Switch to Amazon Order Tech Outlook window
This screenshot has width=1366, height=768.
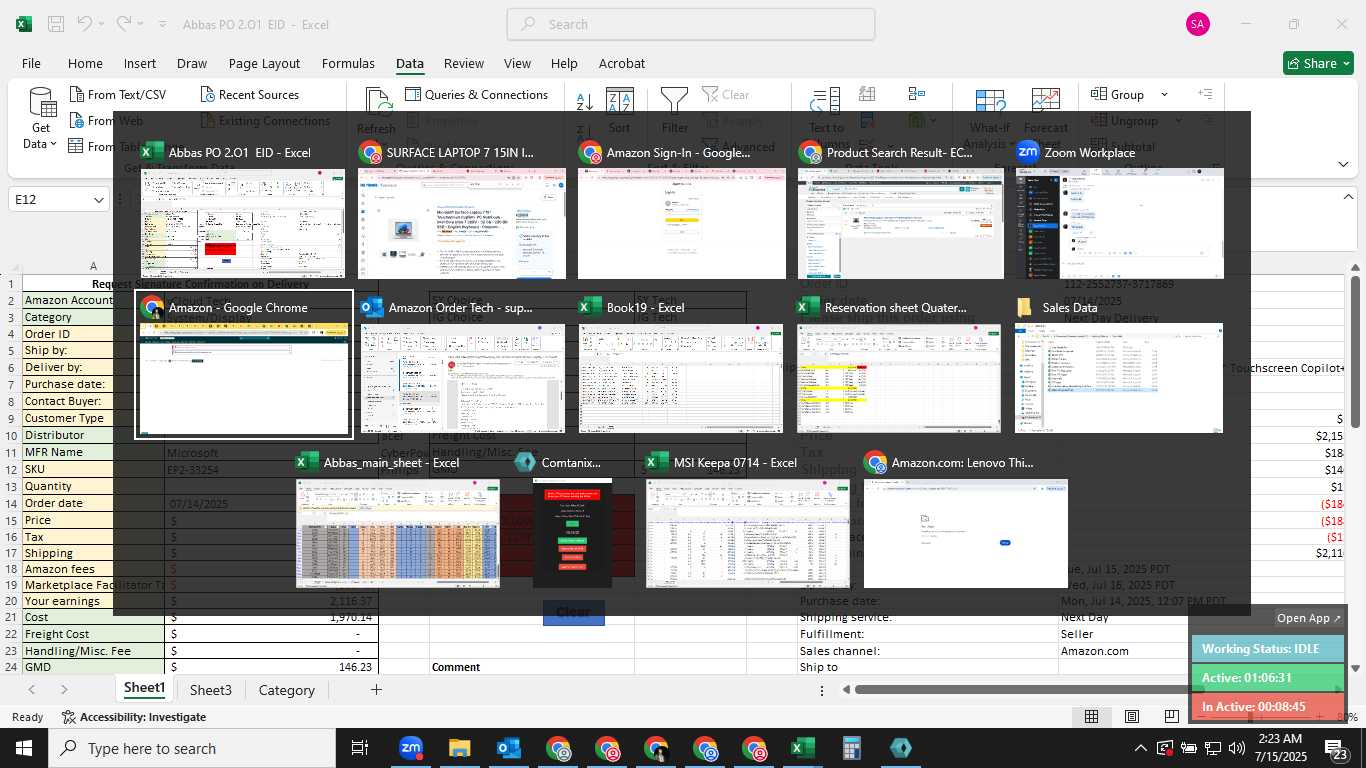pos(462,365)
